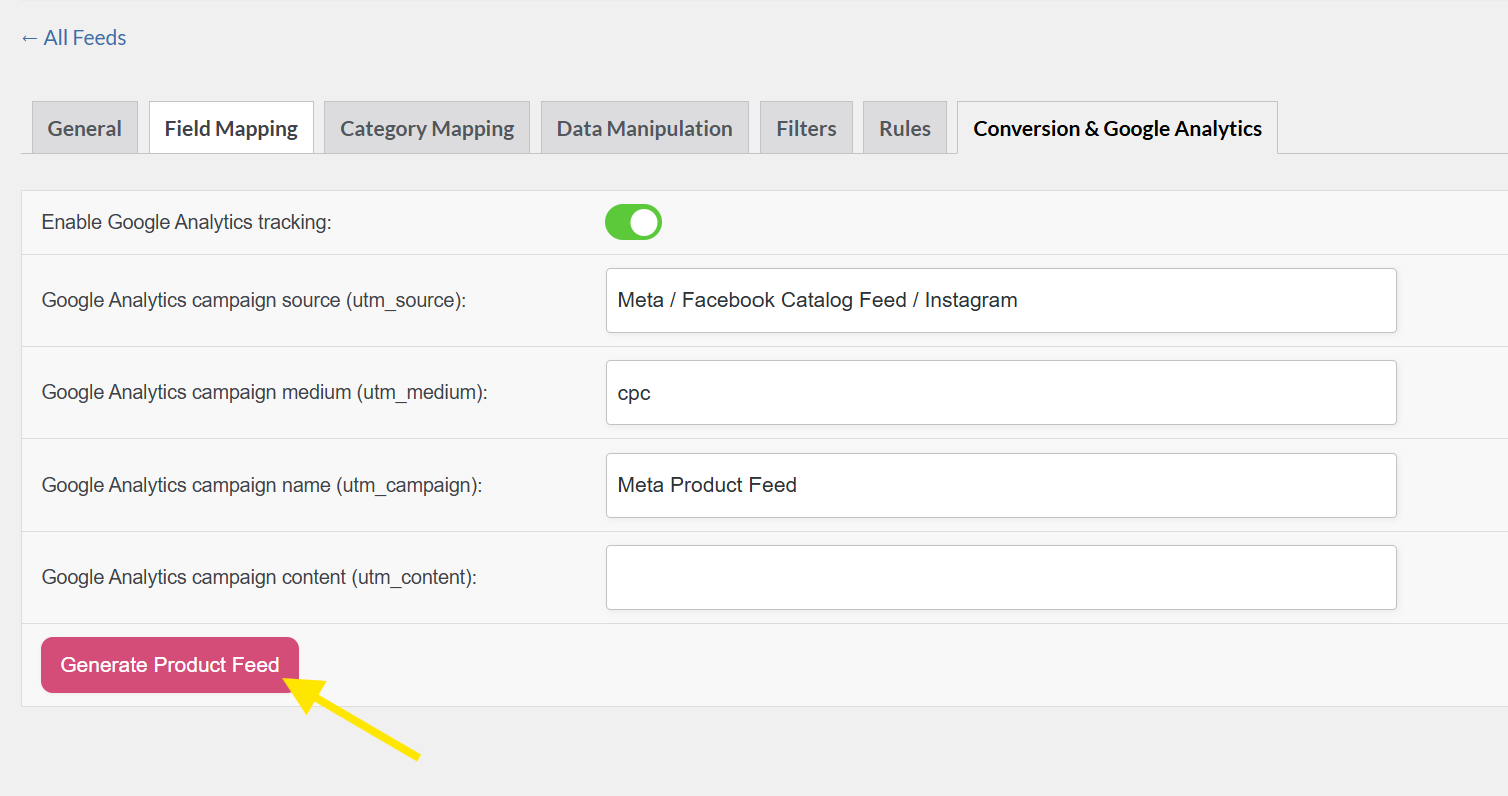Open the Field Mapping tab
1508x796 pixels.
pyautogui.click(x=231, y=129)
